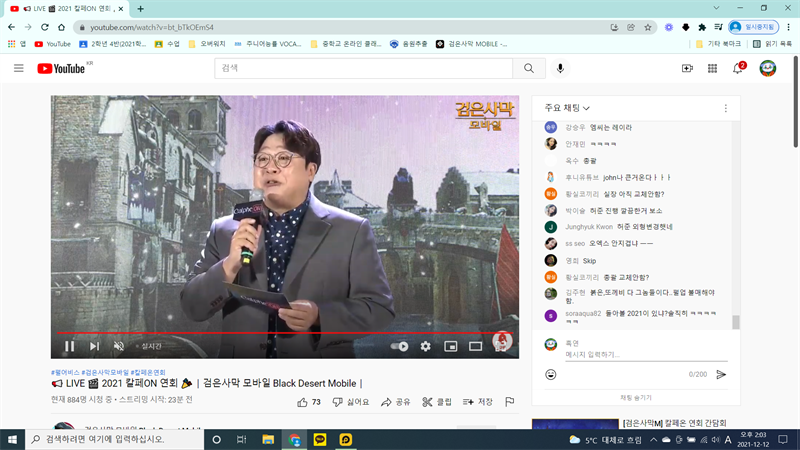This screenshot has height=450, width=800.
Task: Click hashtag #칼페온연회
Action: coord(148,372)
